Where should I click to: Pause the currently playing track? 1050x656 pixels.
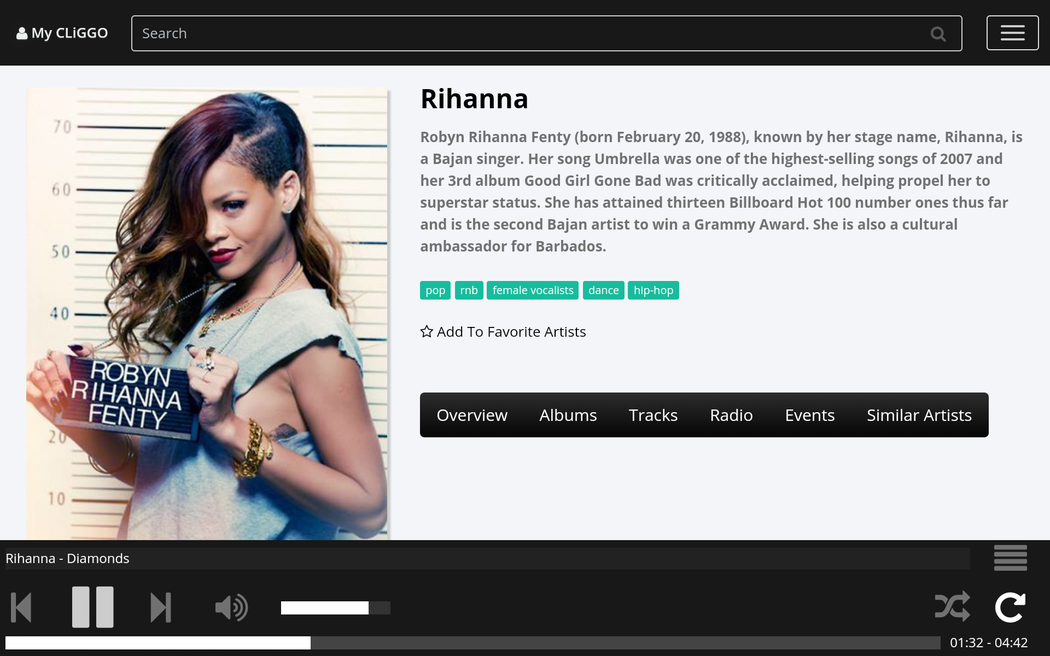click(x=92, y=607)
